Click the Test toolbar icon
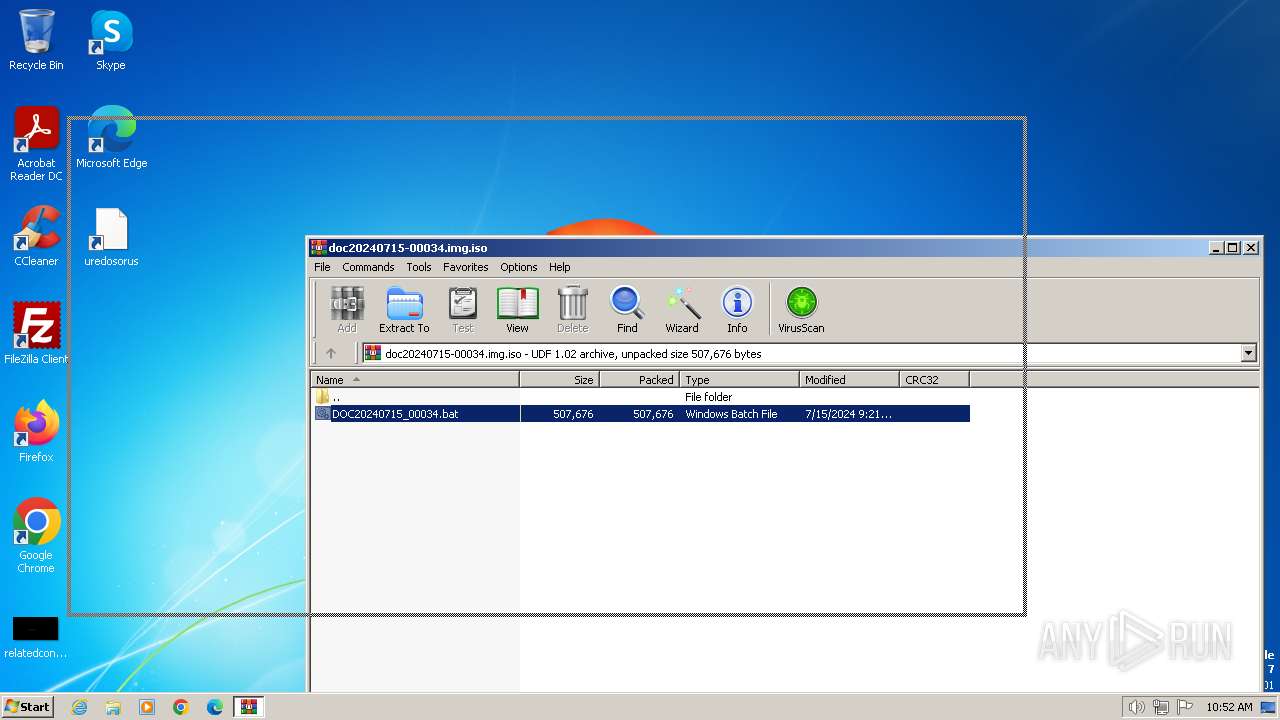This screenshot has width=1280, height=720. (x=462, y=309)
